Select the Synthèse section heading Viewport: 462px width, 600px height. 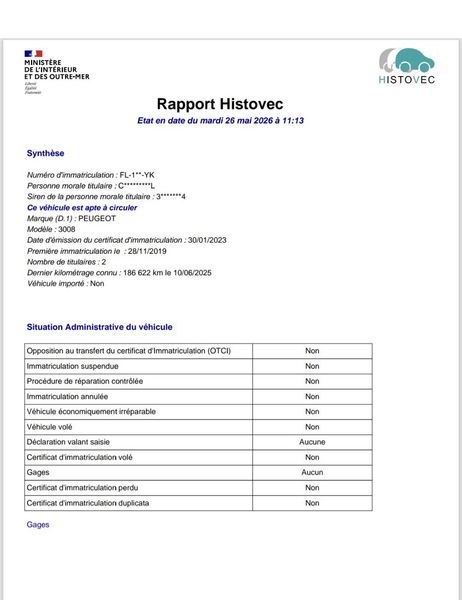coord(46,153)
